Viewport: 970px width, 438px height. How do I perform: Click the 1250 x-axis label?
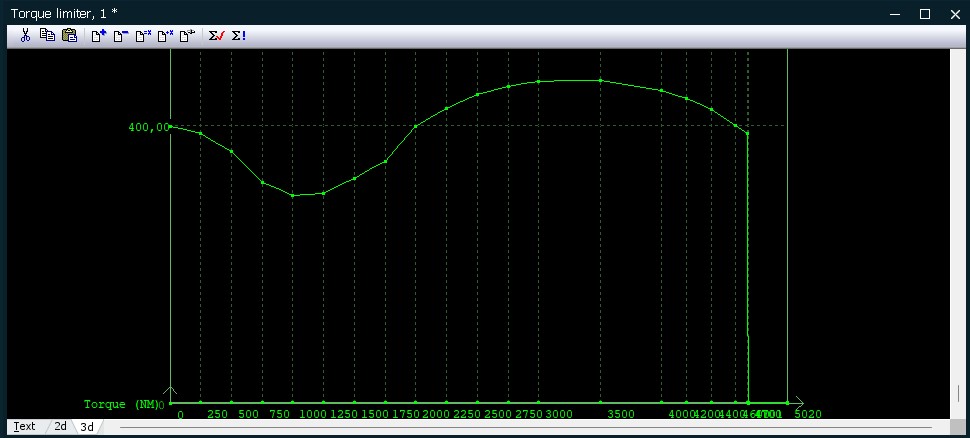tap(343, 414)
